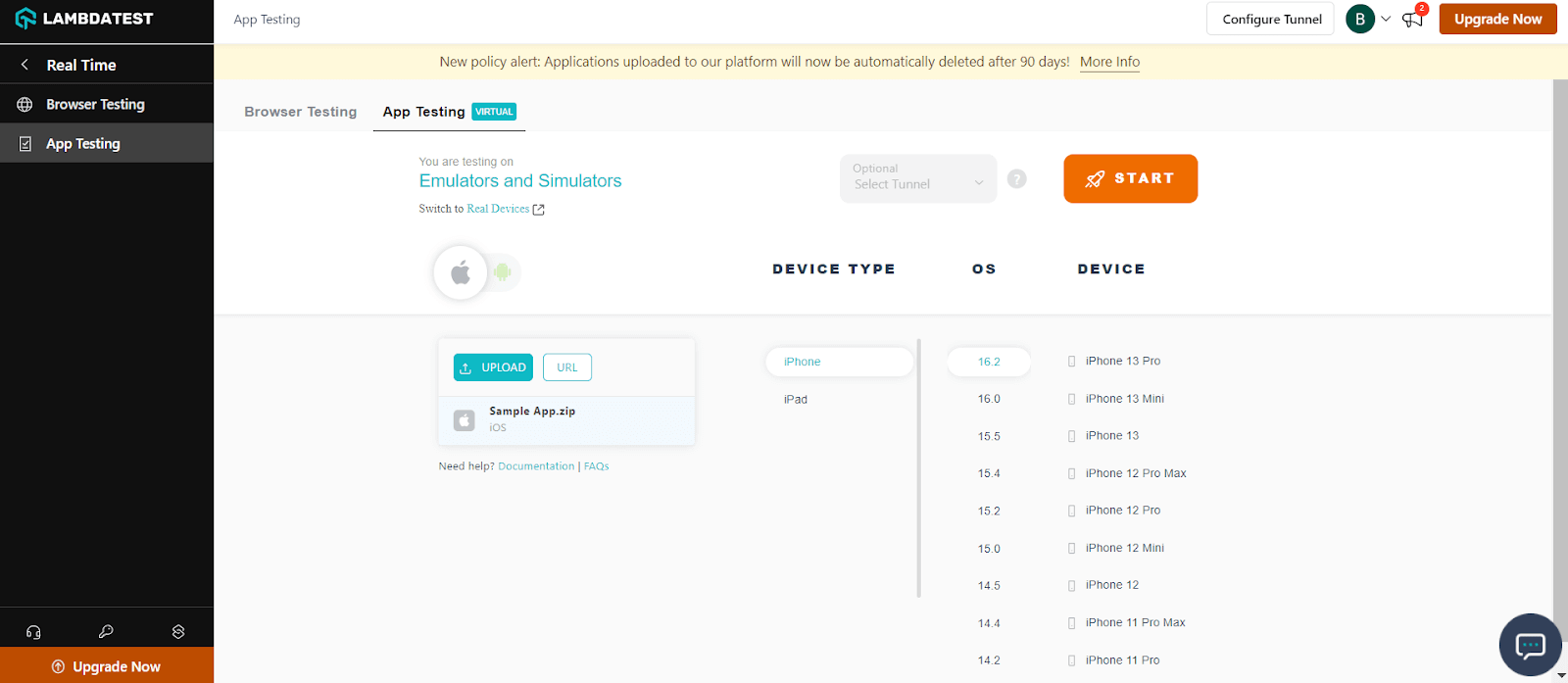The width and height of the screenshot is (1568, 683).
Task: Switch to the Browser Testing tab
Action: [x=301, y=112]
